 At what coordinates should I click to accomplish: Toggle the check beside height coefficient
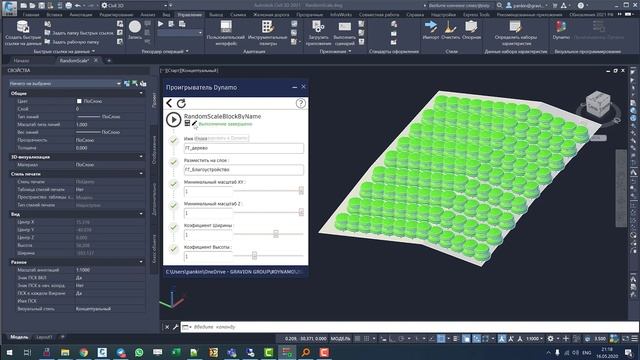tap(173, 249)
